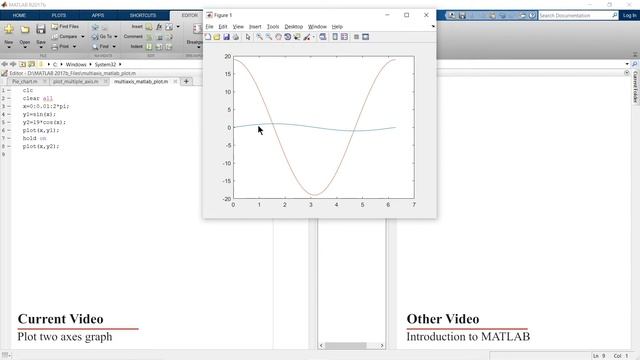Activate the Zoom In tool in Figure 1
Image resolution: width=640 pixels, height=360 pixels.
259,37
